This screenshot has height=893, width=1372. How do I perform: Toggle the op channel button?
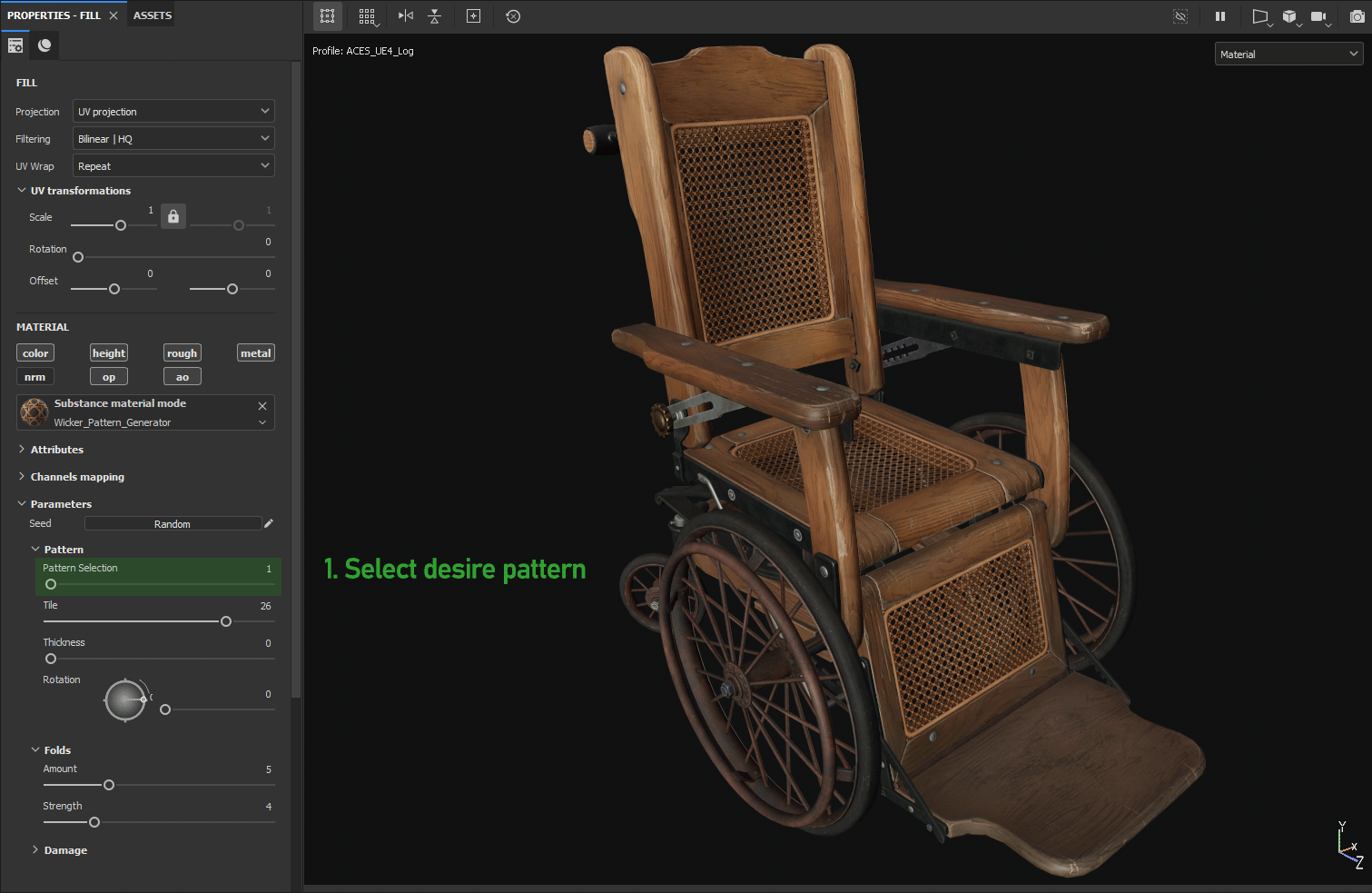pyautogui.click(x=109, y=377)
